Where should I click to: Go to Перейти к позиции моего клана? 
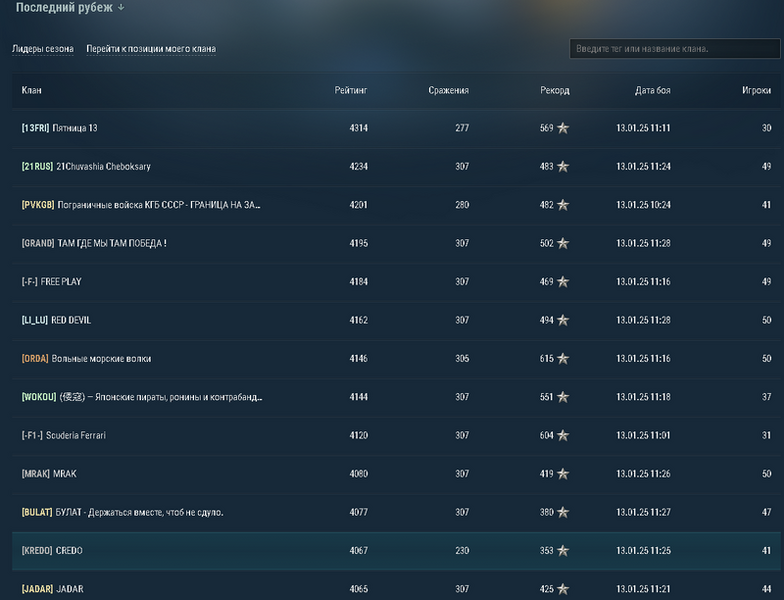(x=151, y=49)
